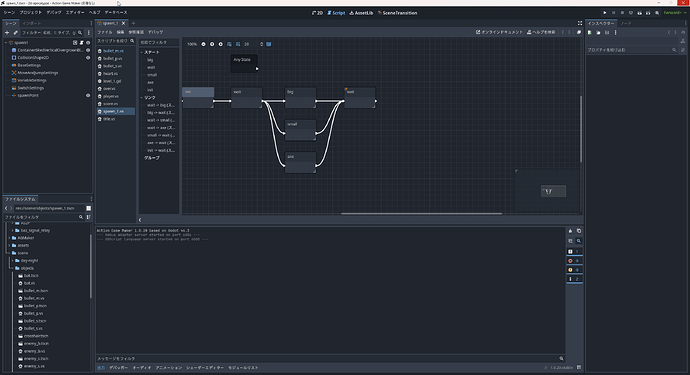Open the Forward+ renderer dropdown

[x=675, y=13]
